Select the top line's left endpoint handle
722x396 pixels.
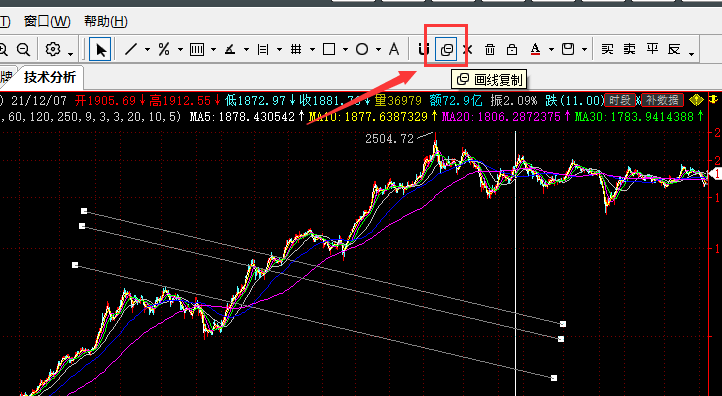84,211
